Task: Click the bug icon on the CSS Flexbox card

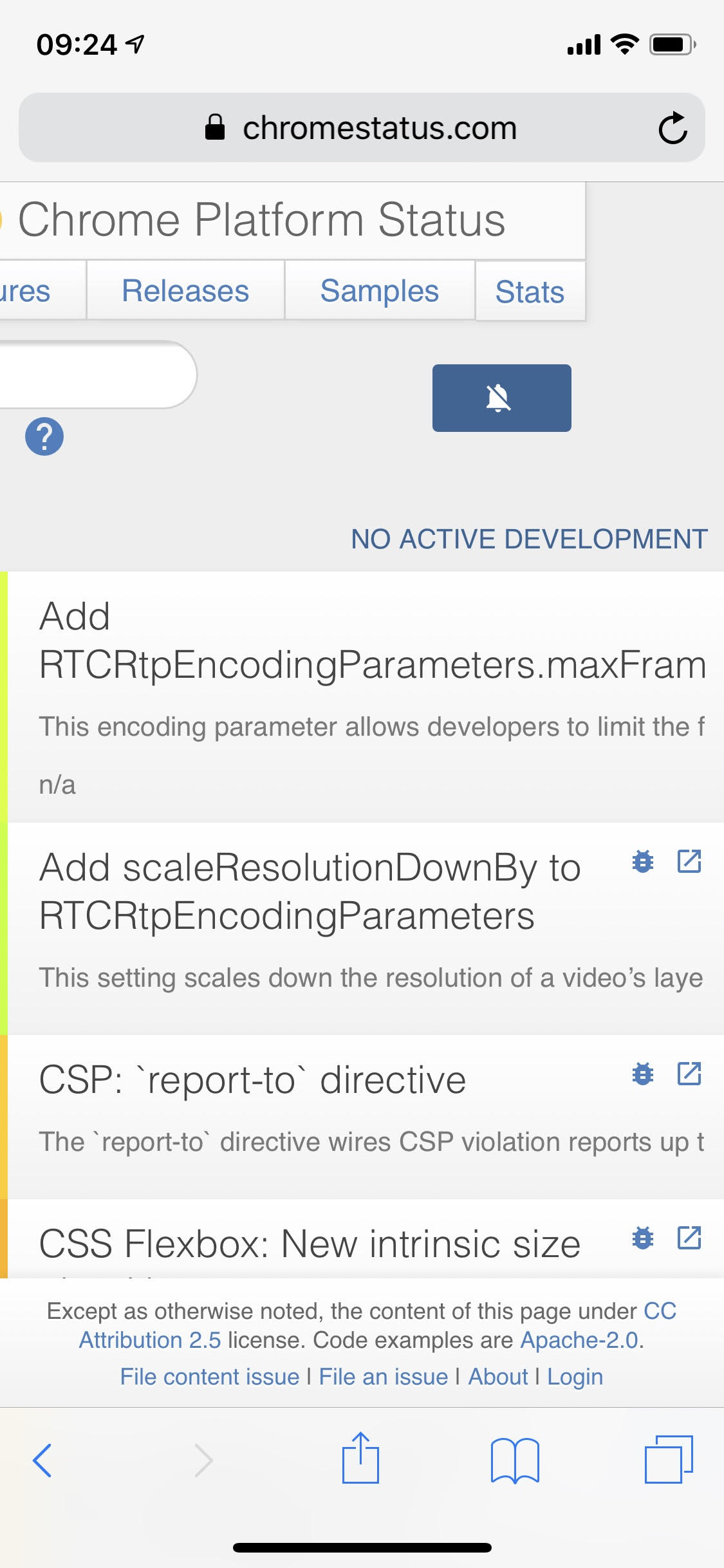Action: (x=642, y=1236)
